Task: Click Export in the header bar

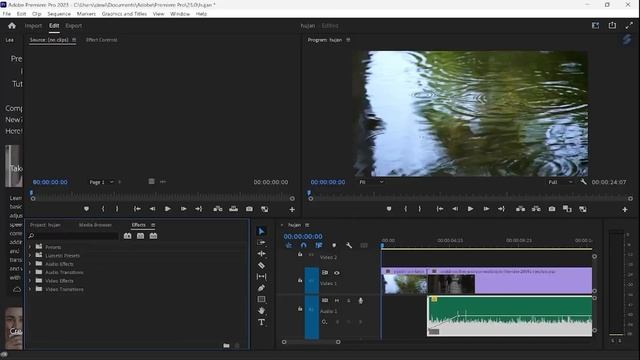Action: point(73,26)
